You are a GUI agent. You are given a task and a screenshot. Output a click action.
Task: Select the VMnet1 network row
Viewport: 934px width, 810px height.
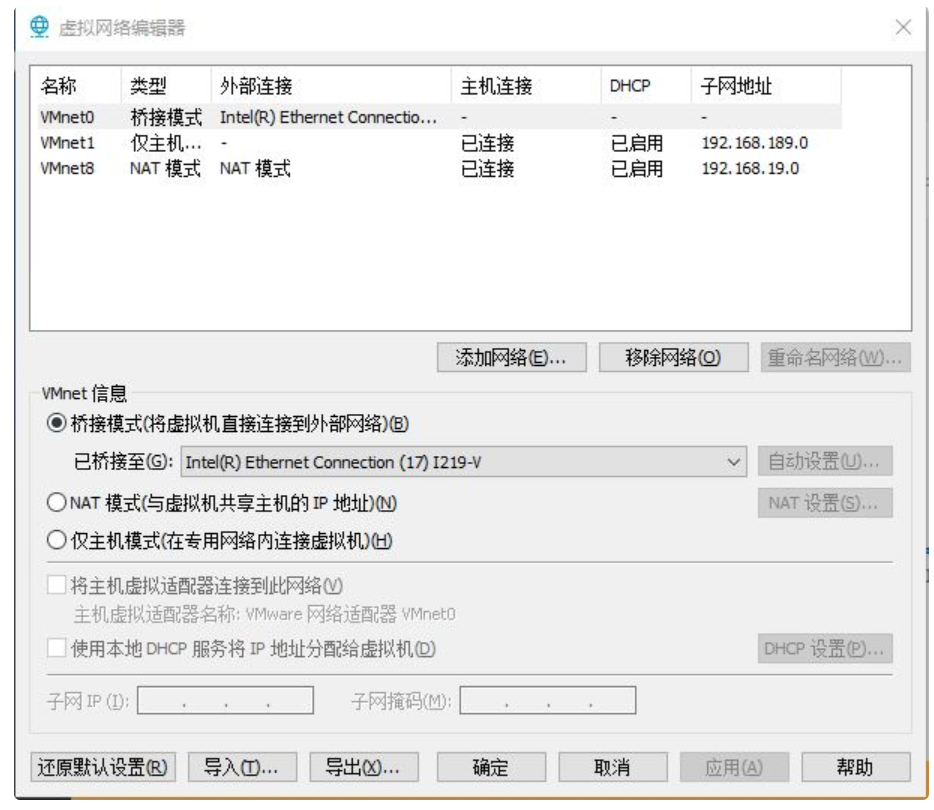click(x=440, y=143)
